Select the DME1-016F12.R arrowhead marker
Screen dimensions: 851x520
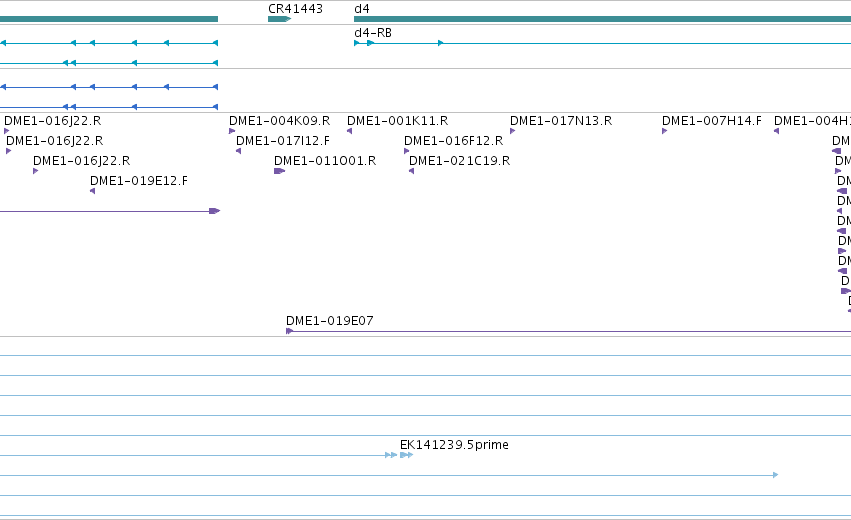click(407, 151)
